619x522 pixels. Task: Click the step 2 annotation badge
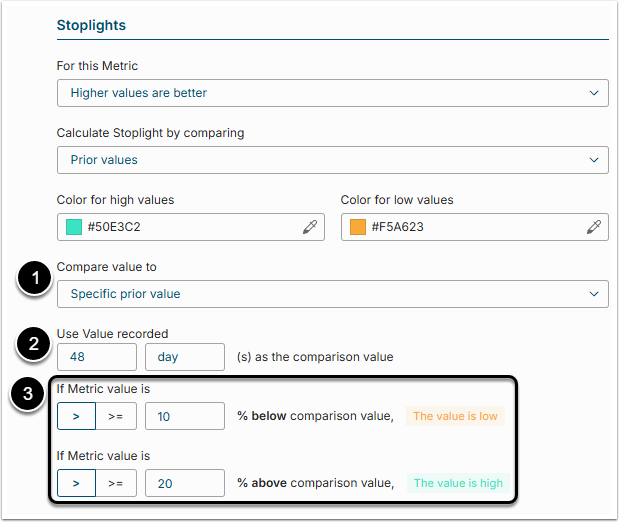point(35,345)
